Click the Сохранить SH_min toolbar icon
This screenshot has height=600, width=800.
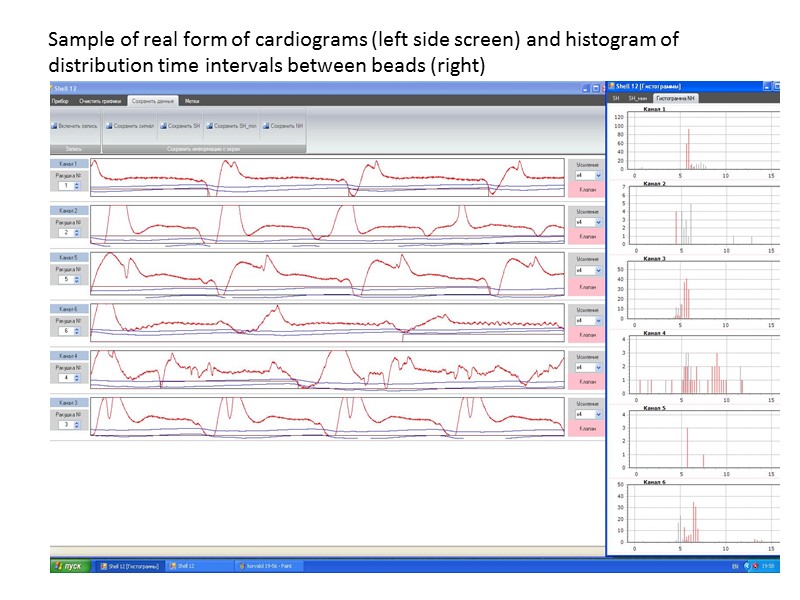click(210, 126)
